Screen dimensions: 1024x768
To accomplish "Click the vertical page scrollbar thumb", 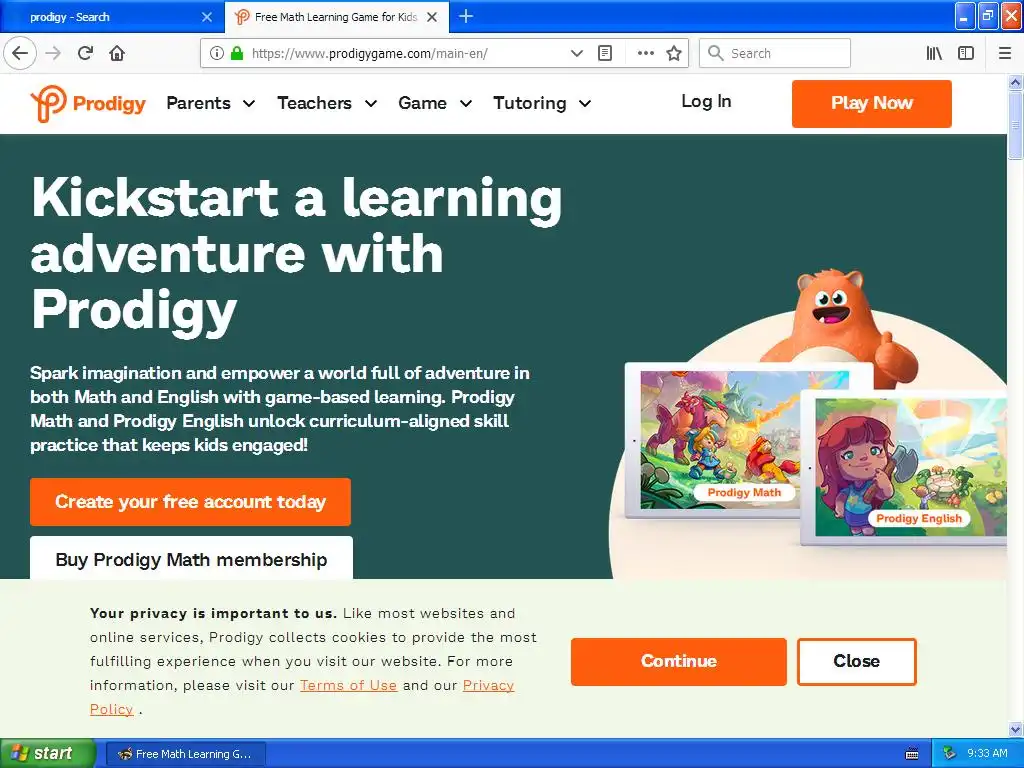I will (x=1015, y=125).
